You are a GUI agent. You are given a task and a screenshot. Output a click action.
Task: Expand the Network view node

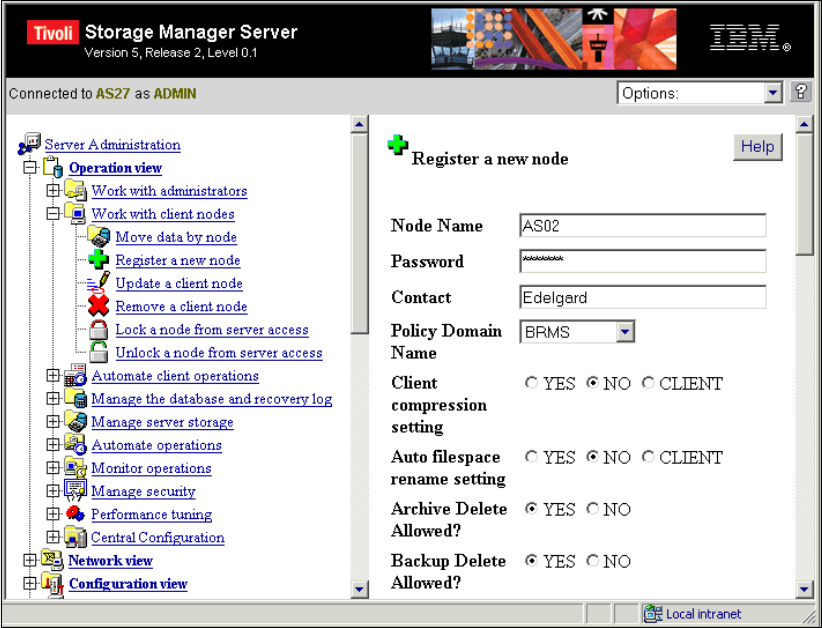30,560
